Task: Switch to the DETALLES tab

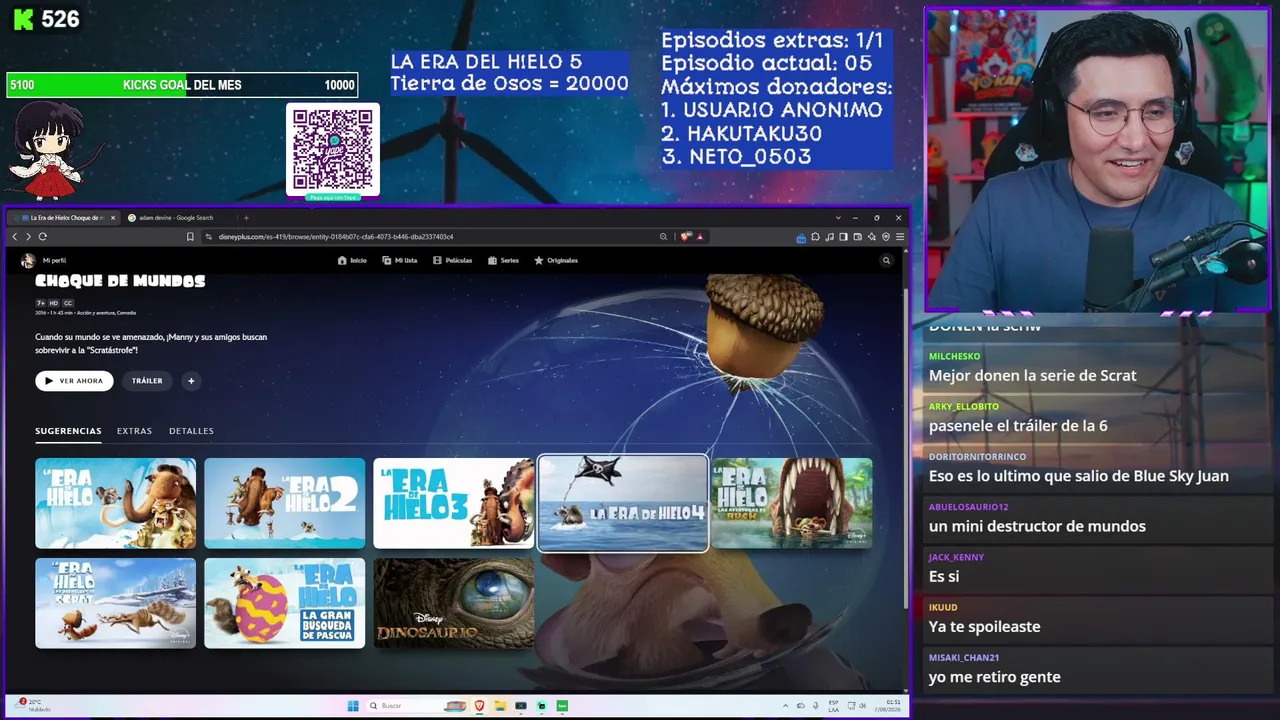Action: (x=191, y=431)
